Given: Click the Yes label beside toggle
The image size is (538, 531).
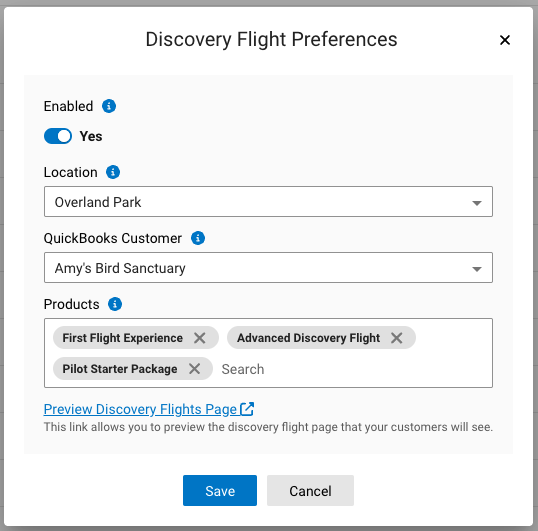Looking at the screenshot, I should click(x=91, y=136).
